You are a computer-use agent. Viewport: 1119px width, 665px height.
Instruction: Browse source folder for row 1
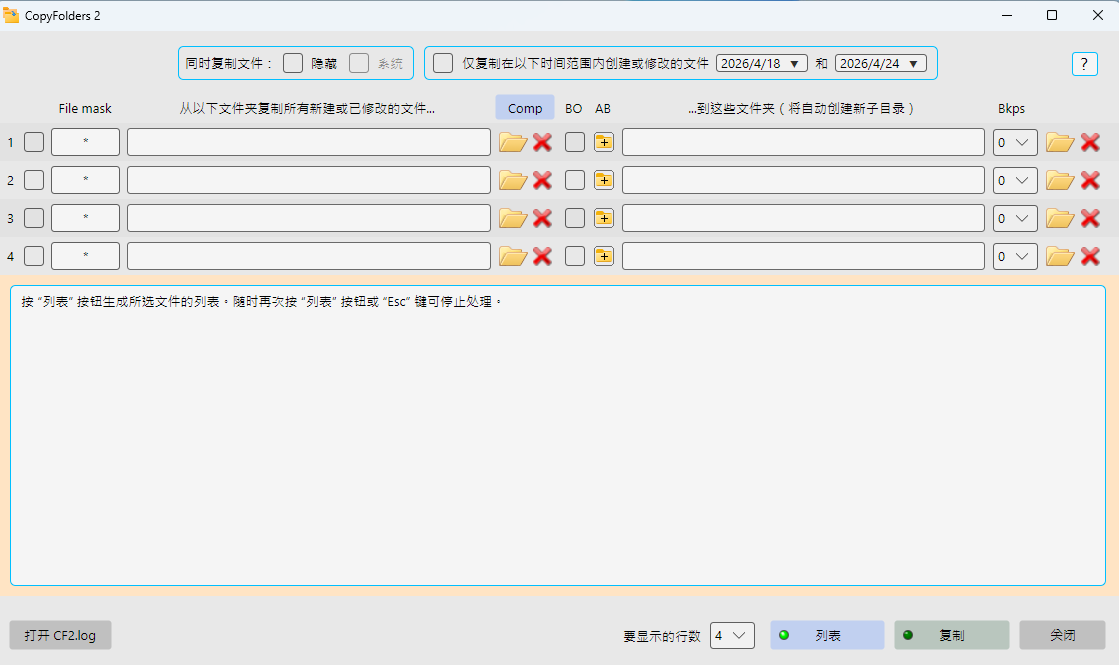tap(513, 142)
